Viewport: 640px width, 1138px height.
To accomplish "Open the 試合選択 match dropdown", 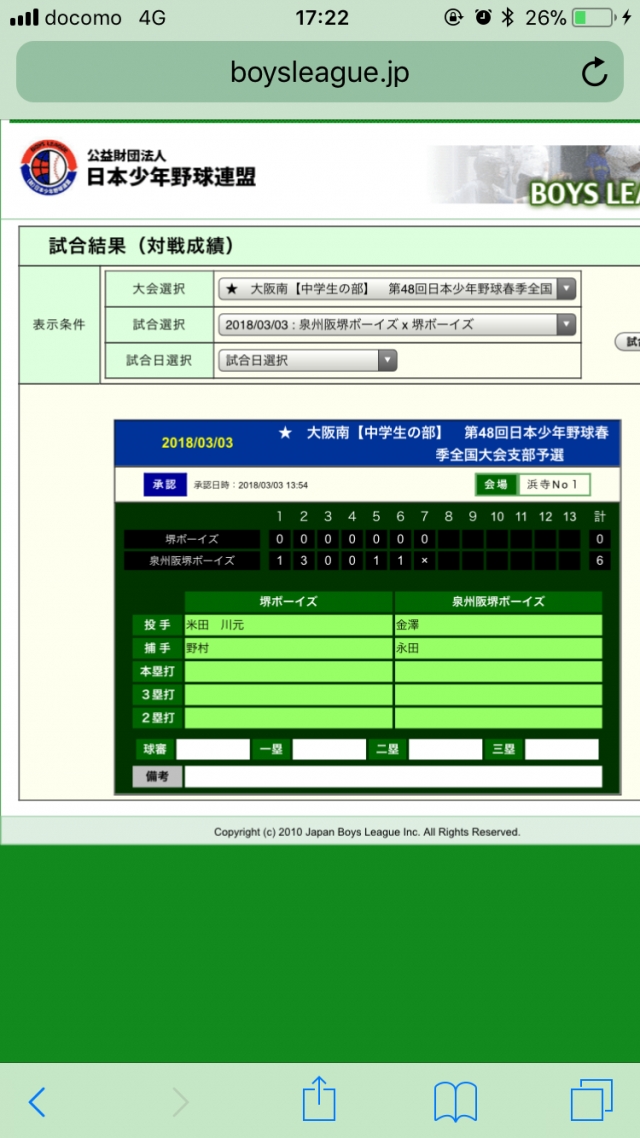I will pyautogui.click(x=397, y=325).
